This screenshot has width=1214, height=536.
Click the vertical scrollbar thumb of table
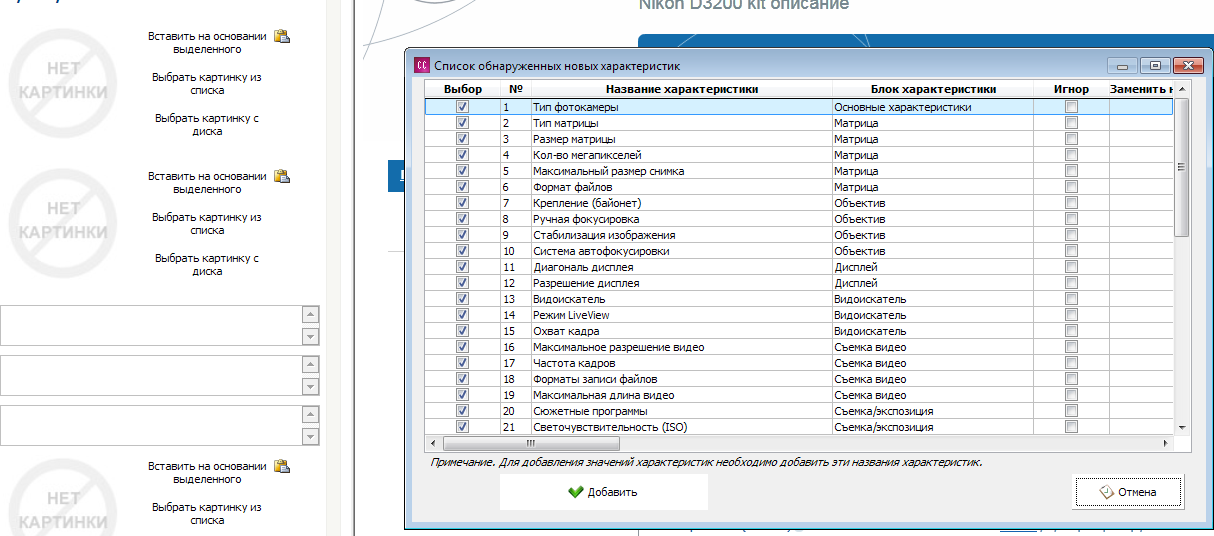(1181, 166)
